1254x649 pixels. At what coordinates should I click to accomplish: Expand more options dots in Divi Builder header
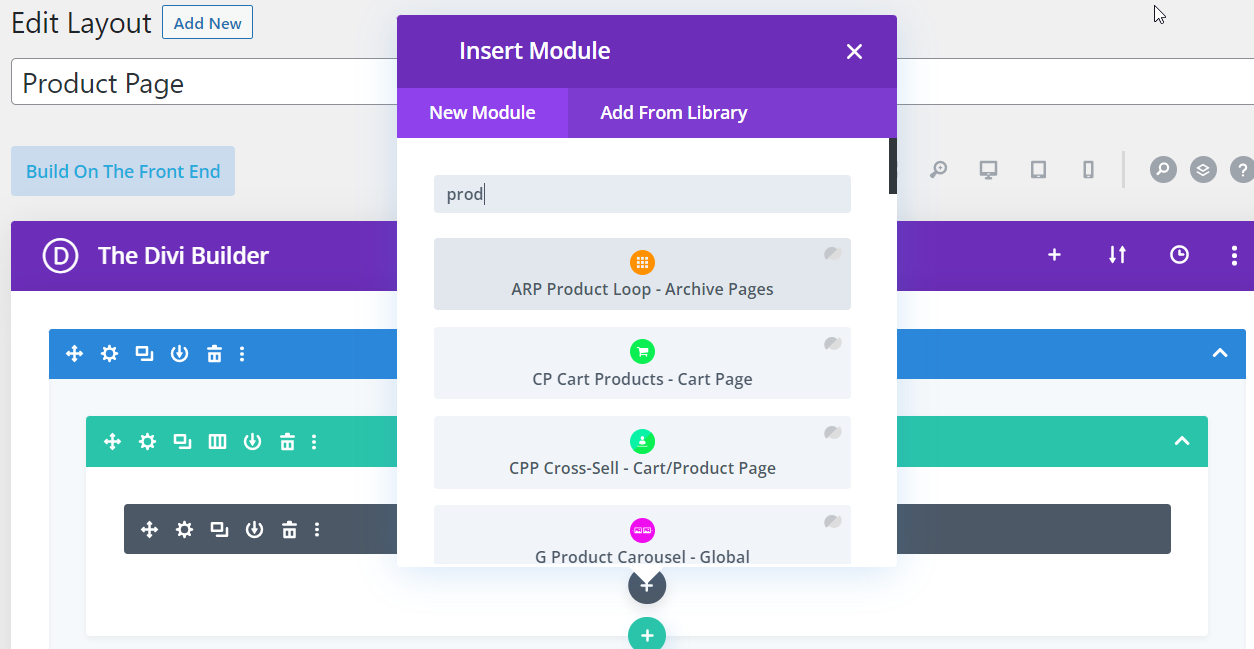(x=1234, y=255)
